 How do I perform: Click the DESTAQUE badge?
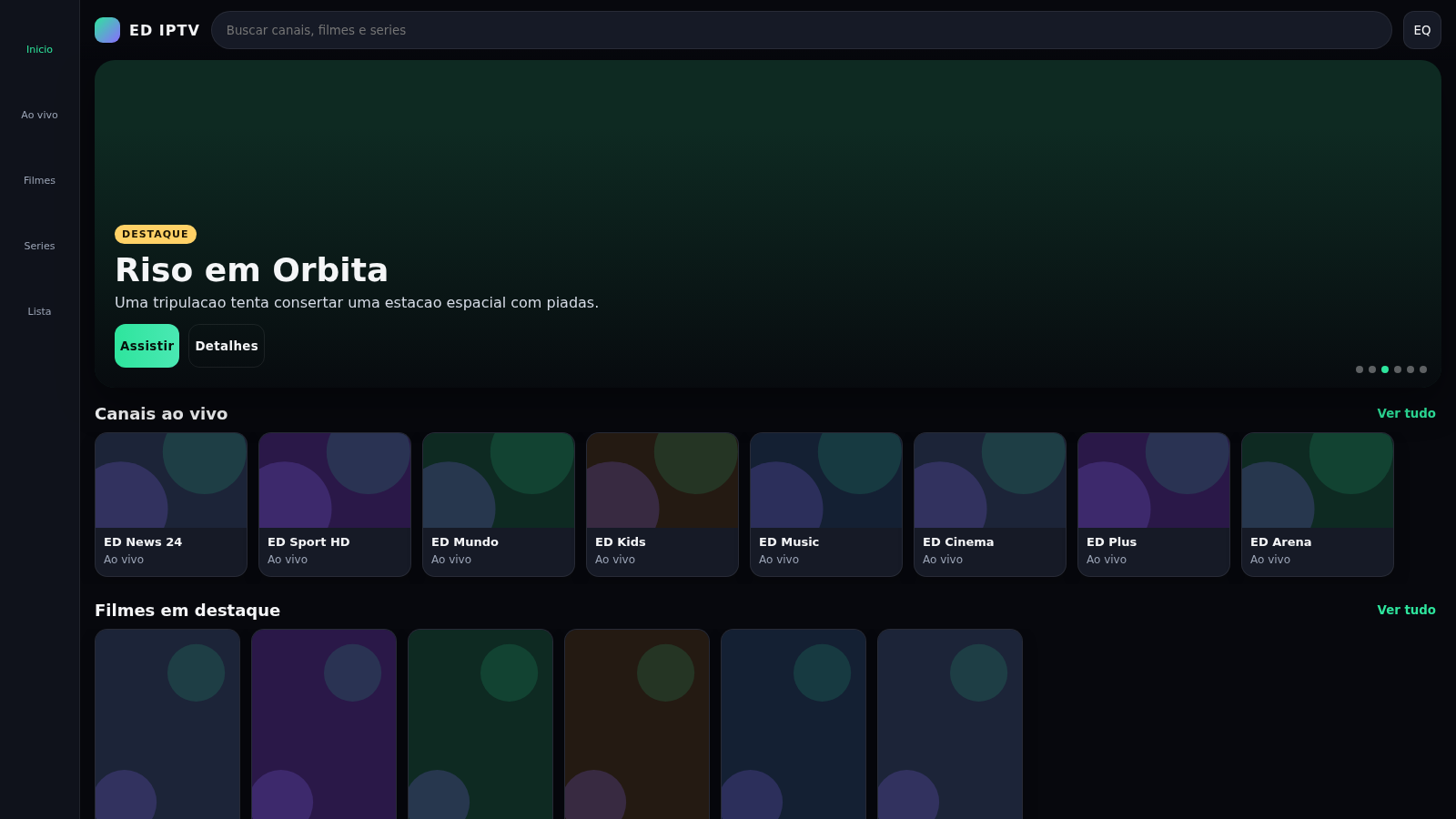pyautogui.click(x=156, y=234)
